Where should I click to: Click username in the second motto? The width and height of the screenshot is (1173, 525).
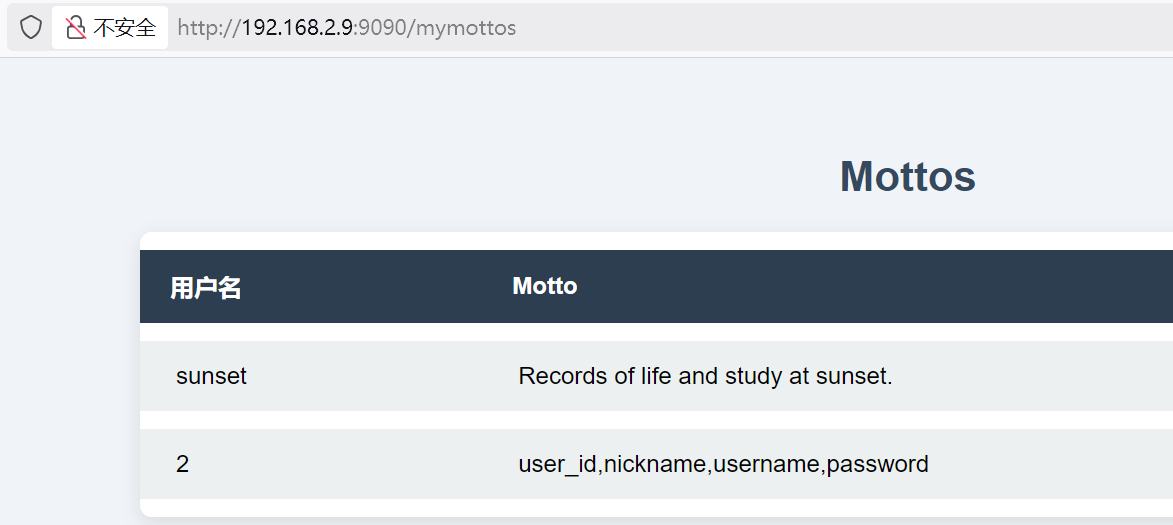(766, 464)
